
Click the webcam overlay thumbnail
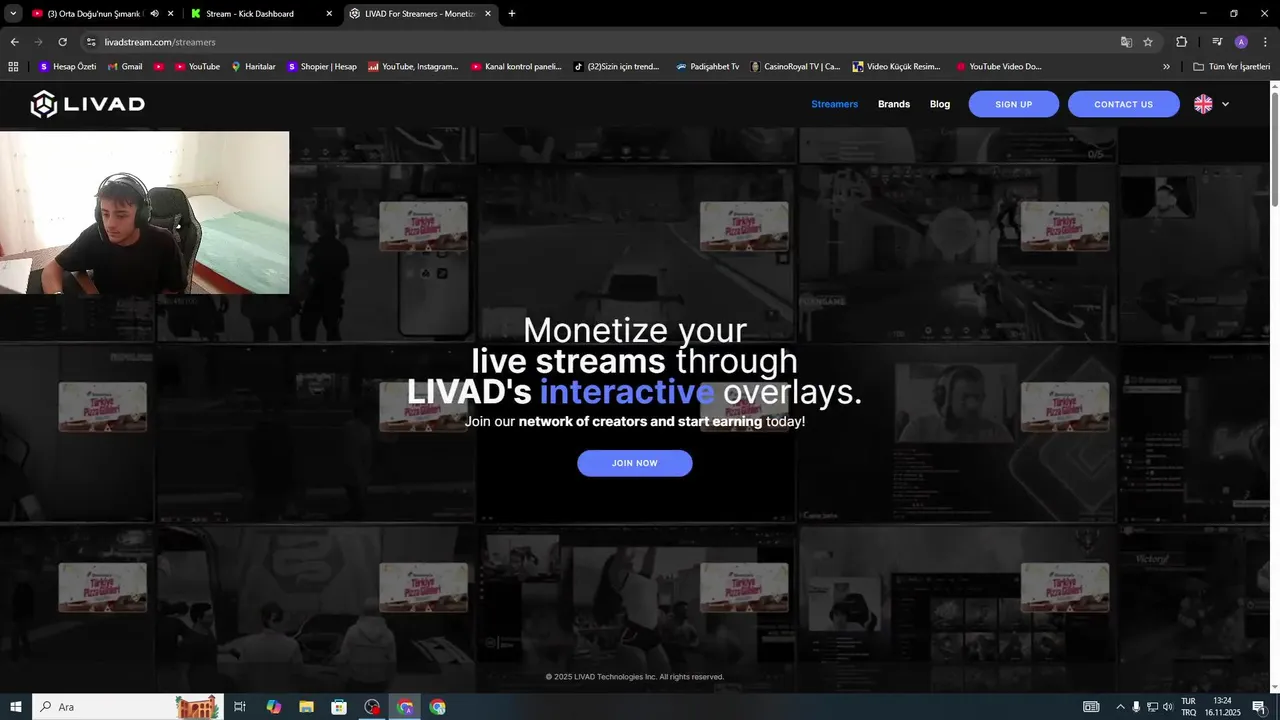[145, 212]
